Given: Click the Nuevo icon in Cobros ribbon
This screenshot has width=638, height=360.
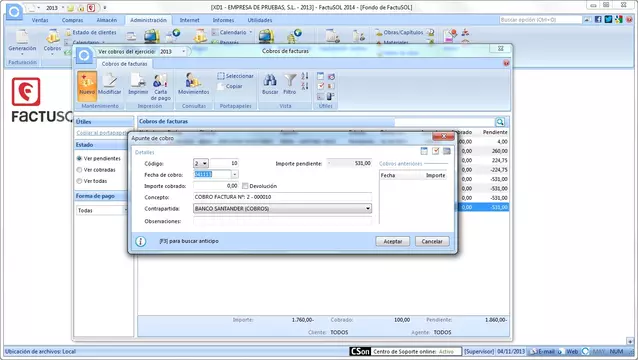Looking at the screenshot, I should (87, 85).
